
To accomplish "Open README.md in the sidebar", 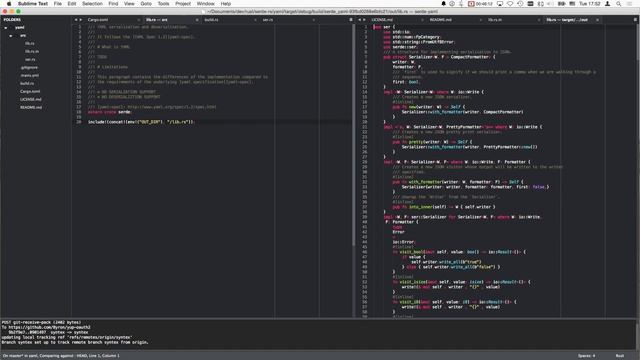I will coord(31,107).
